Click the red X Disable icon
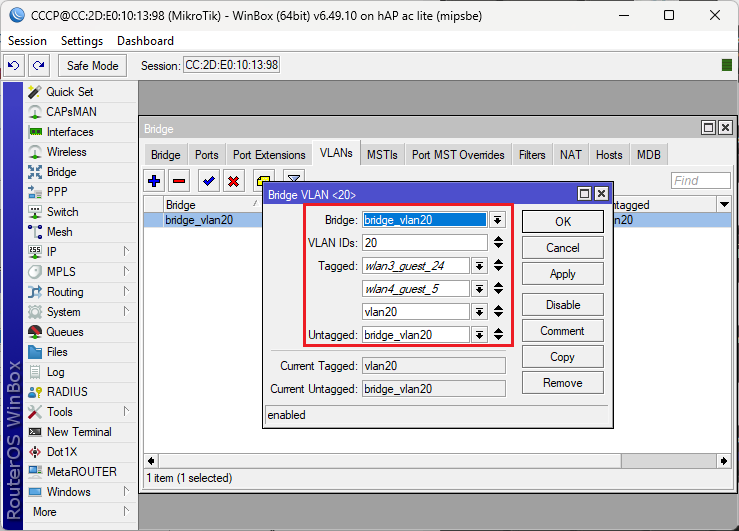Image resolution: width=739 pixels, height=531 pixels. pyautogui.click(x=234, y=181)
